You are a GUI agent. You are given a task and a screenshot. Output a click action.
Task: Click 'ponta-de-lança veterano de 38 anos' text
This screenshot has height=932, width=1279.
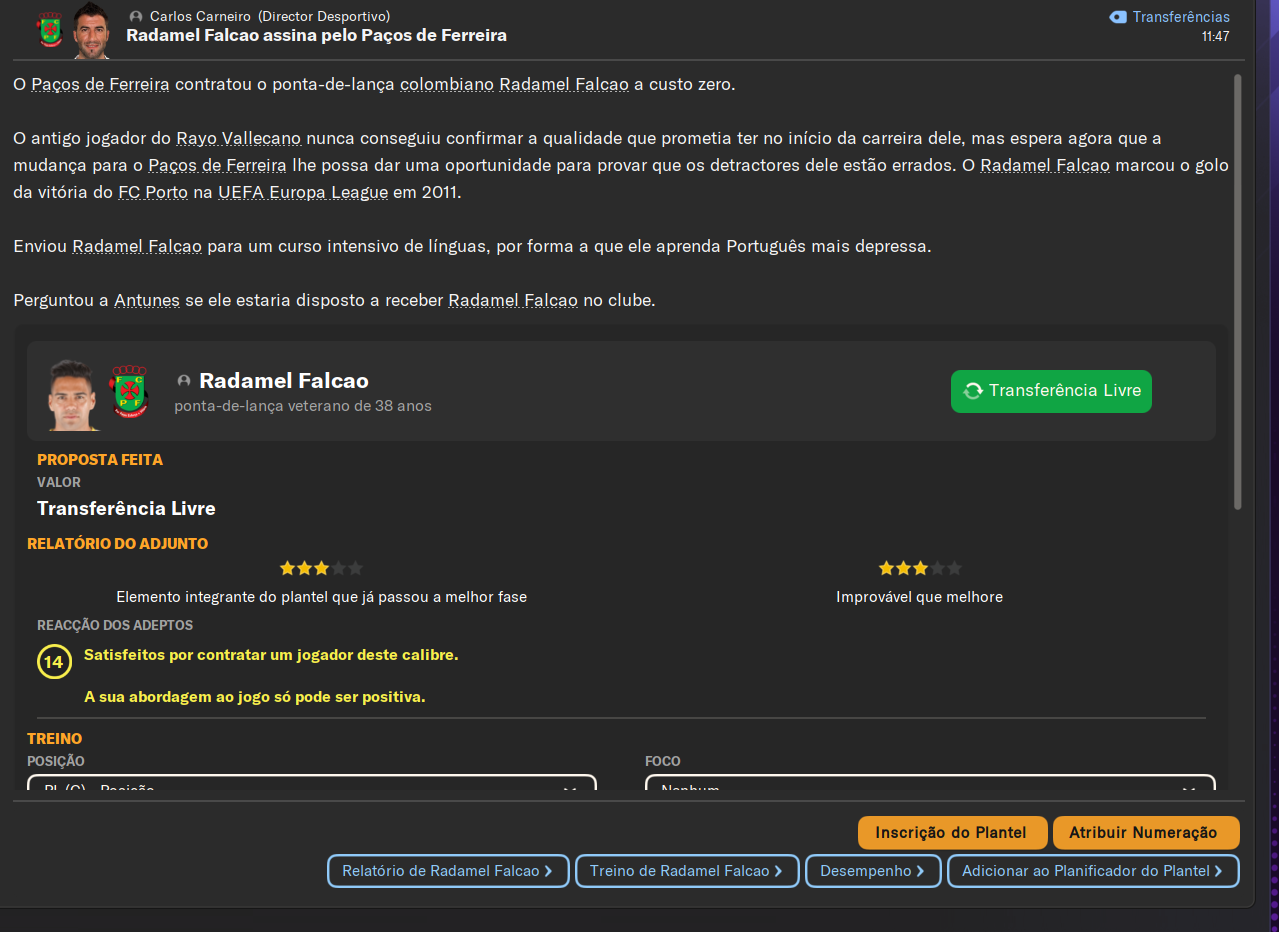[303, 406]
